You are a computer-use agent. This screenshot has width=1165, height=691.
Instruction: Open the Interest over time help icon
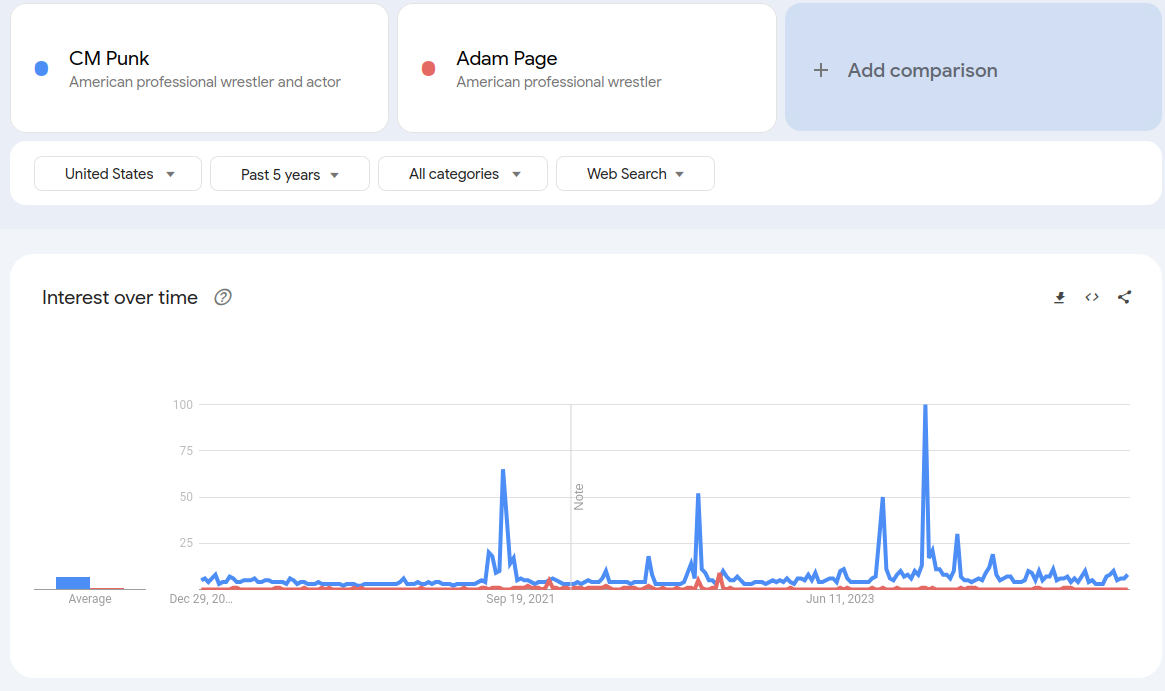coord(223,297)
